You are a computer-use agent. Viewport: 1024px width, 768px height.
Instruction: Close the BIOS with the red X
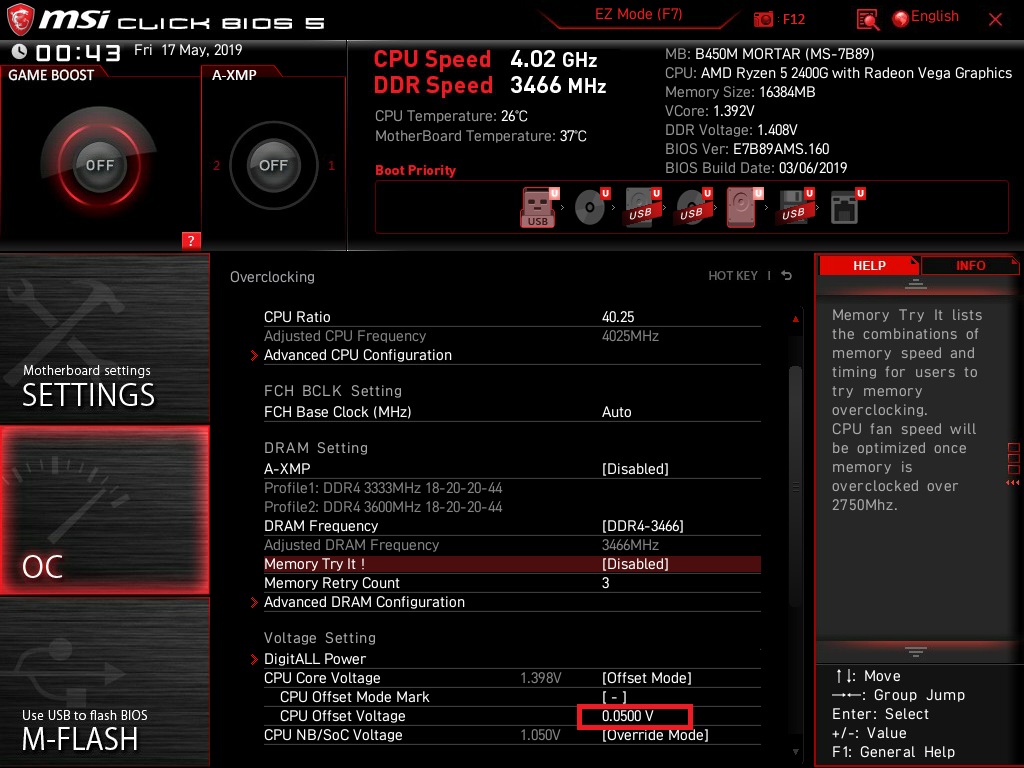pyautogui.click(x=995, y=20)
